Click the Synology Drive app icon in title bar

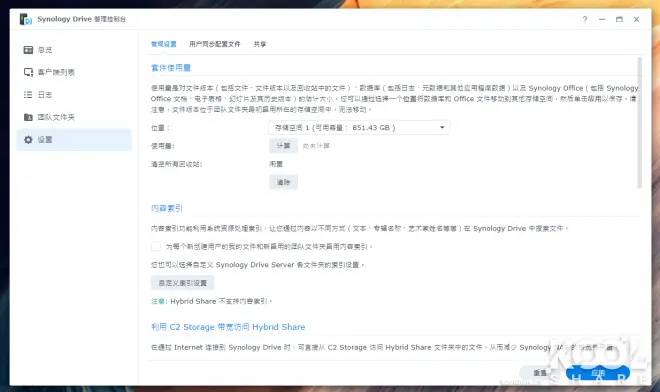pos(25,19)
